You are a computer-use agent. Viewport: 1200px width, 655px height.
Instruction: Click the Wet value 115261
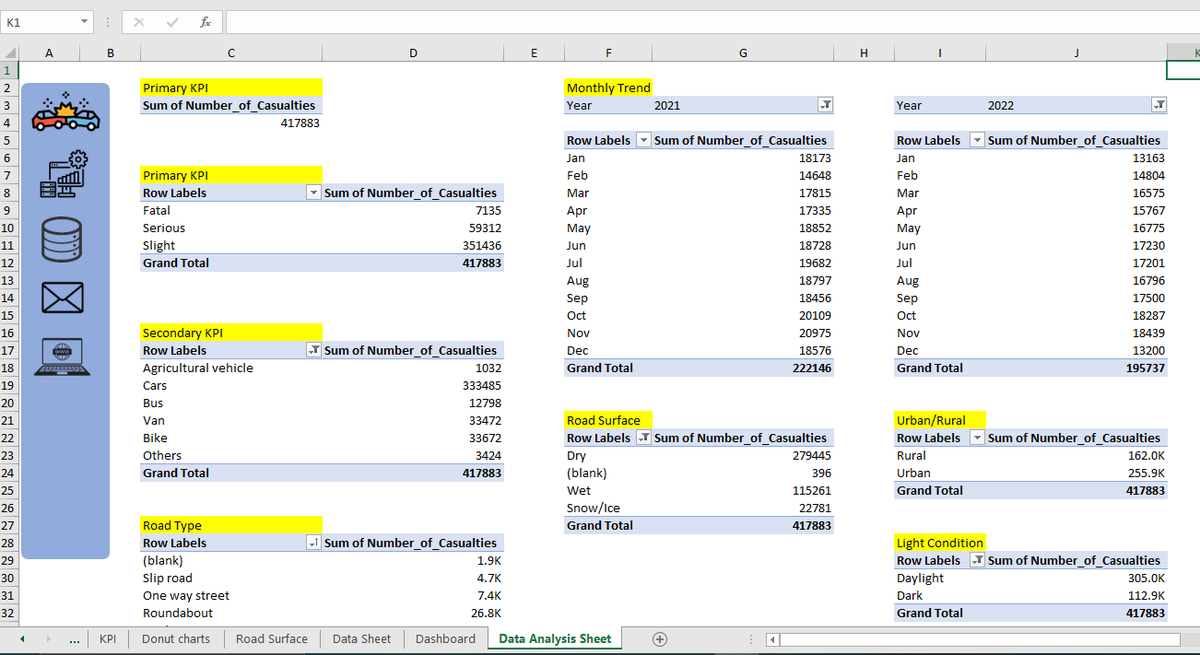[x=812, y=491]
